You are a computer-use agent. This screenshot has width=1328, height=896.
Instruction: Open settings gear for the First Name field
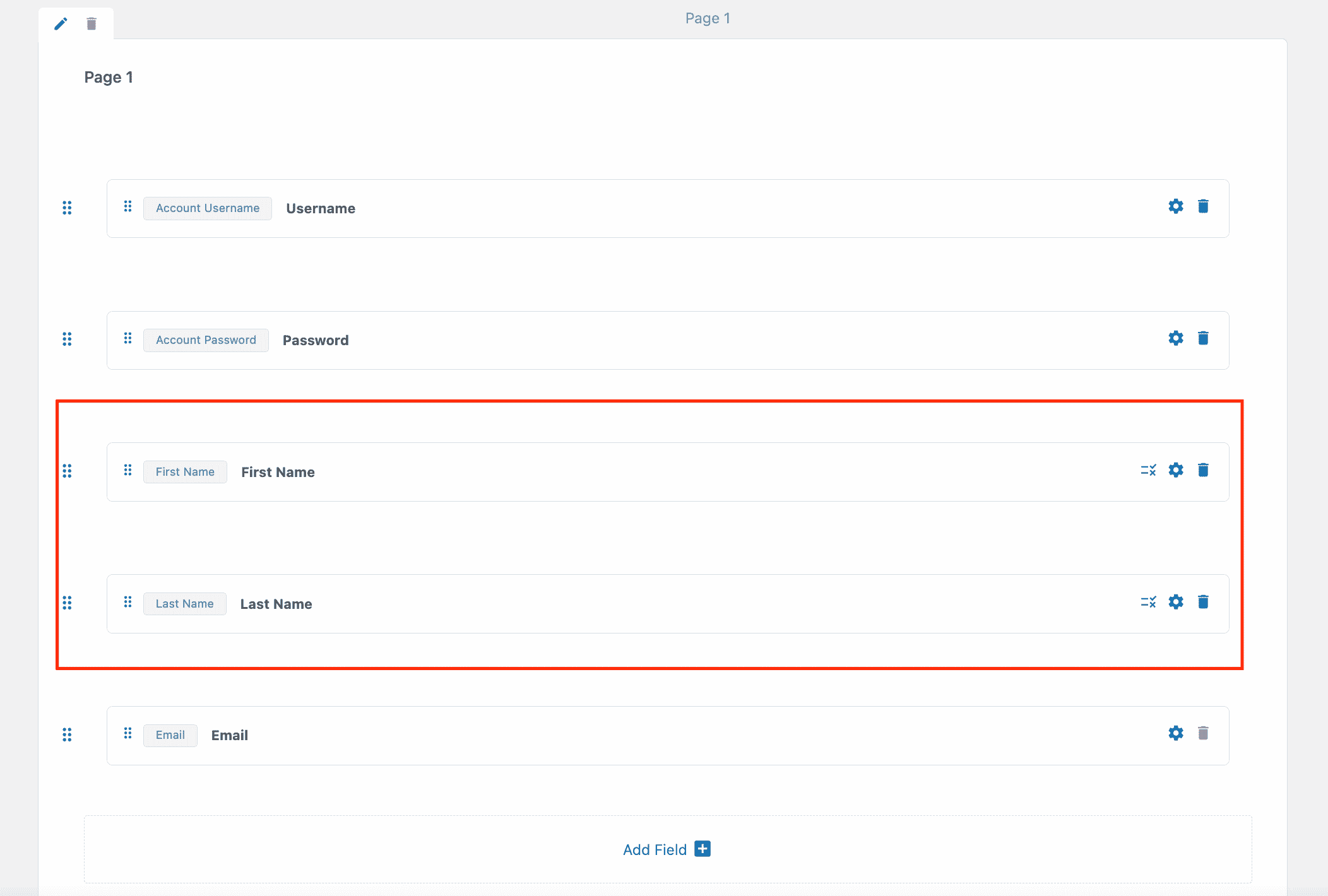tap(1175, 470)
